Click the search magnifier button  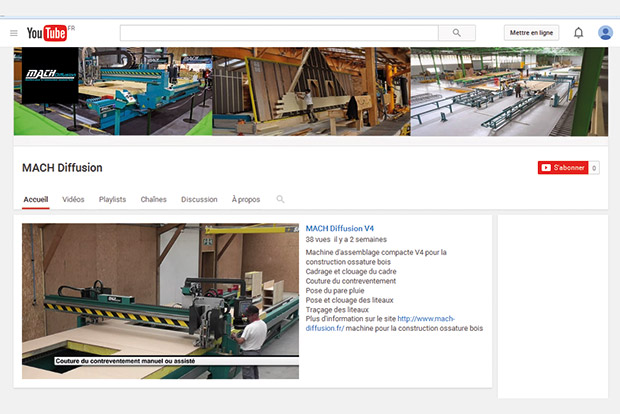click(x=457, y=33)
